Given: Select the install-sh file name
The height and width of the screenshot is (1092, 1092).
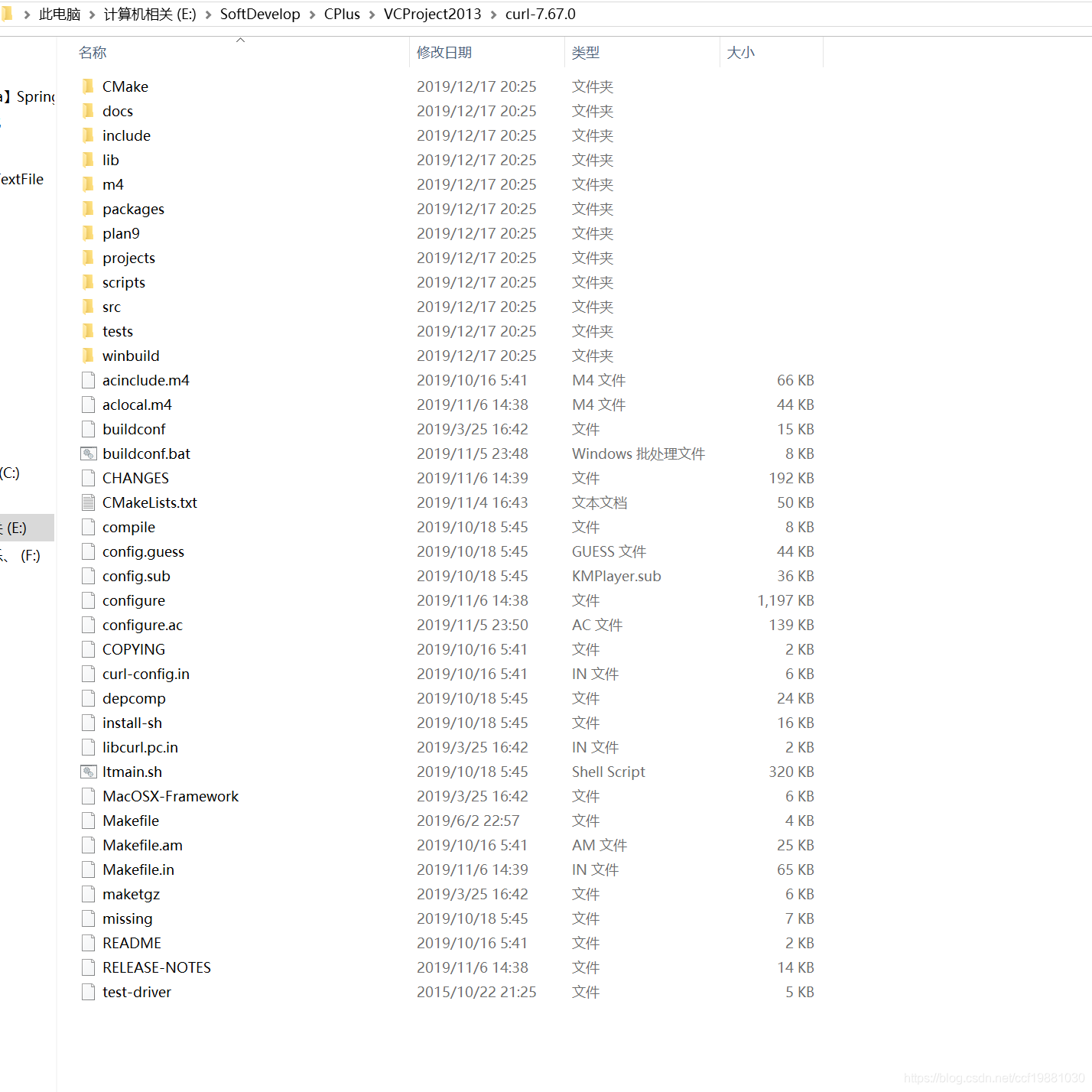Looking at the screenshot, I should coord(132,723).
